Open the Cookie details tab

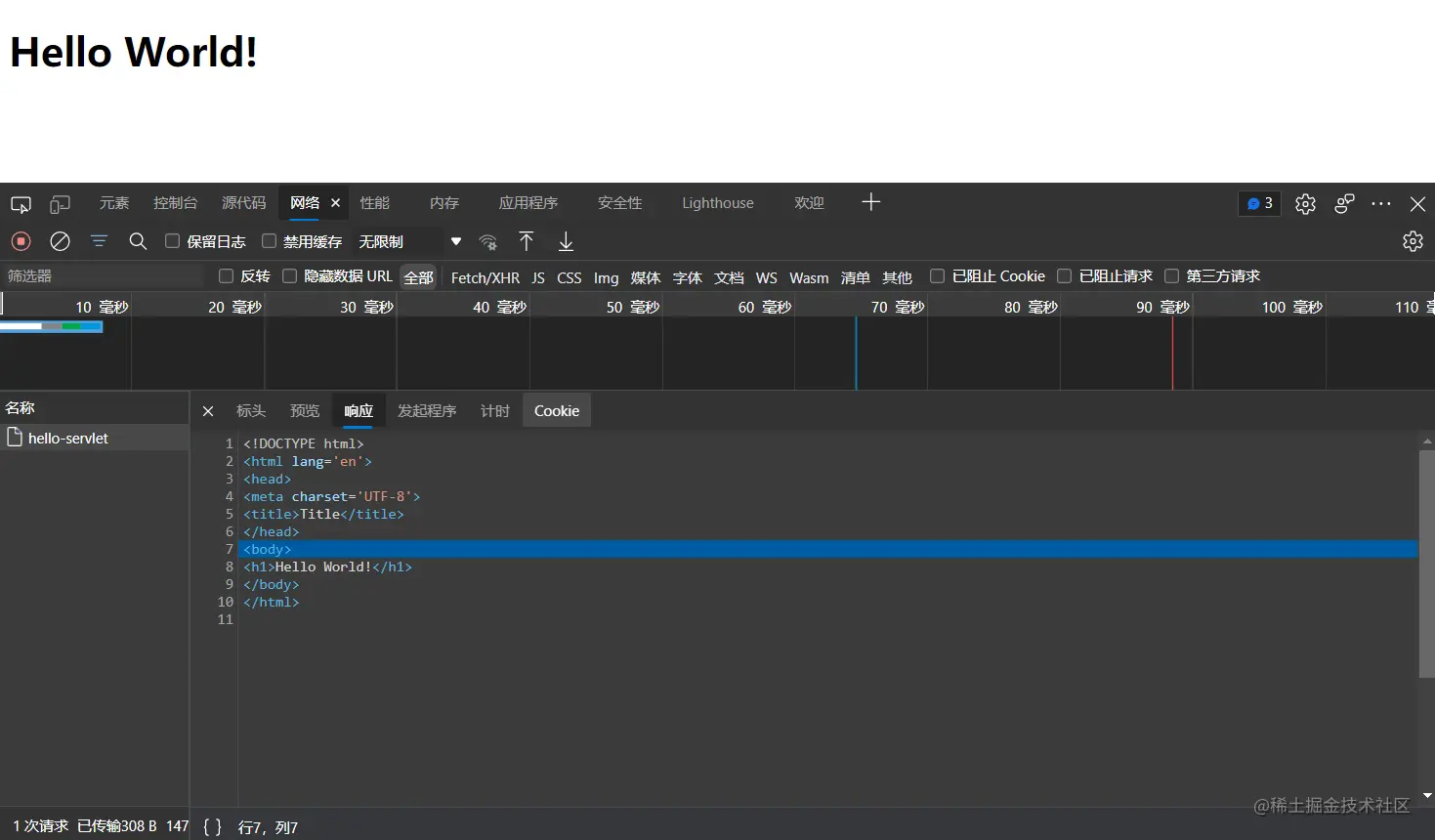coord(557,411)
